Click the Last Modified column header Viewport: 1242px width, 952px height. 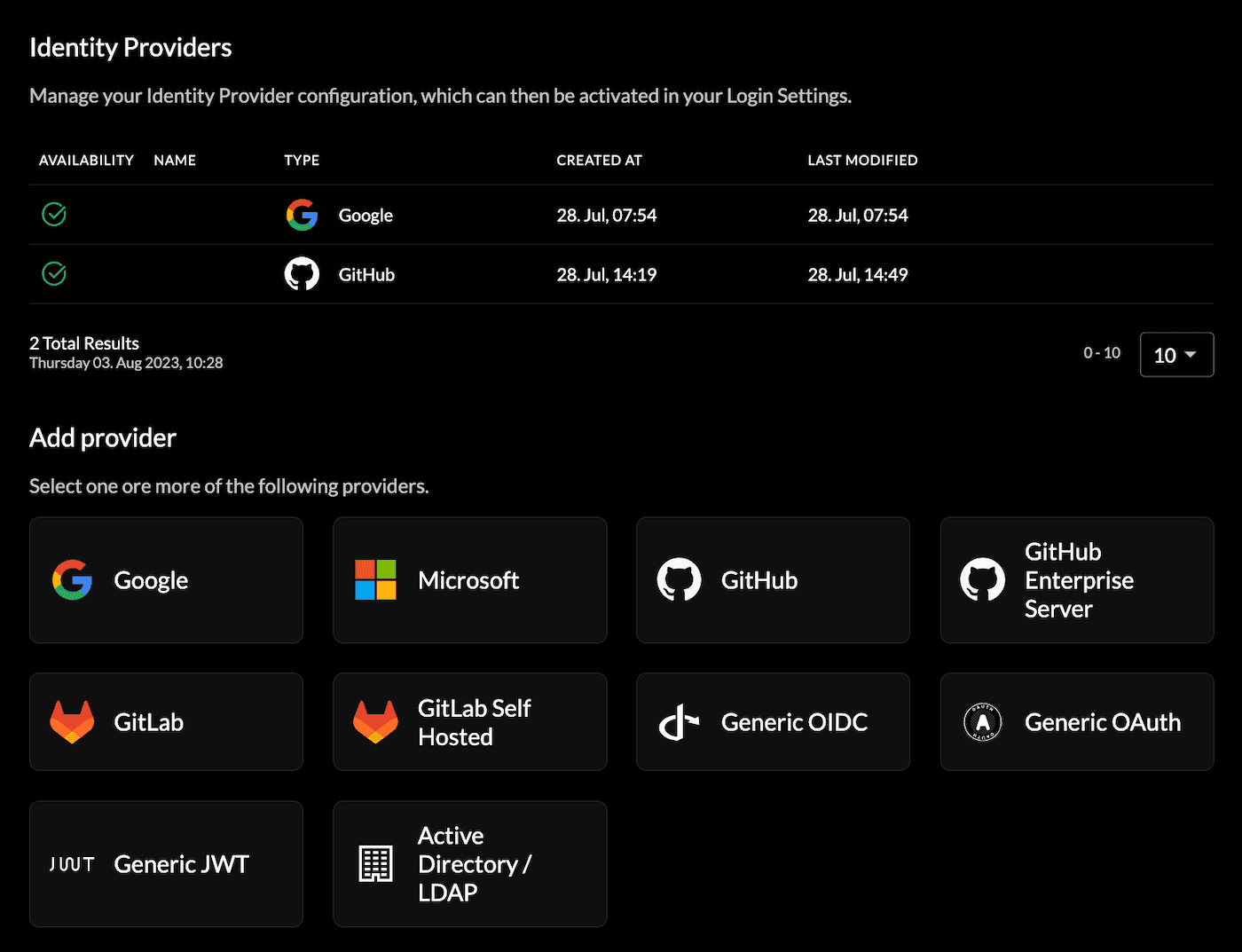(862, 161)
